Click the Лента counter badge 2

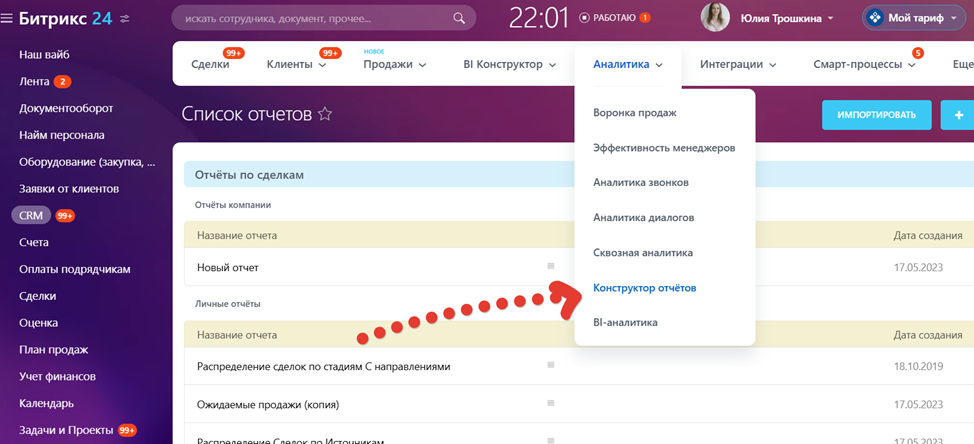pyautogui.click(x=63, y=82)
